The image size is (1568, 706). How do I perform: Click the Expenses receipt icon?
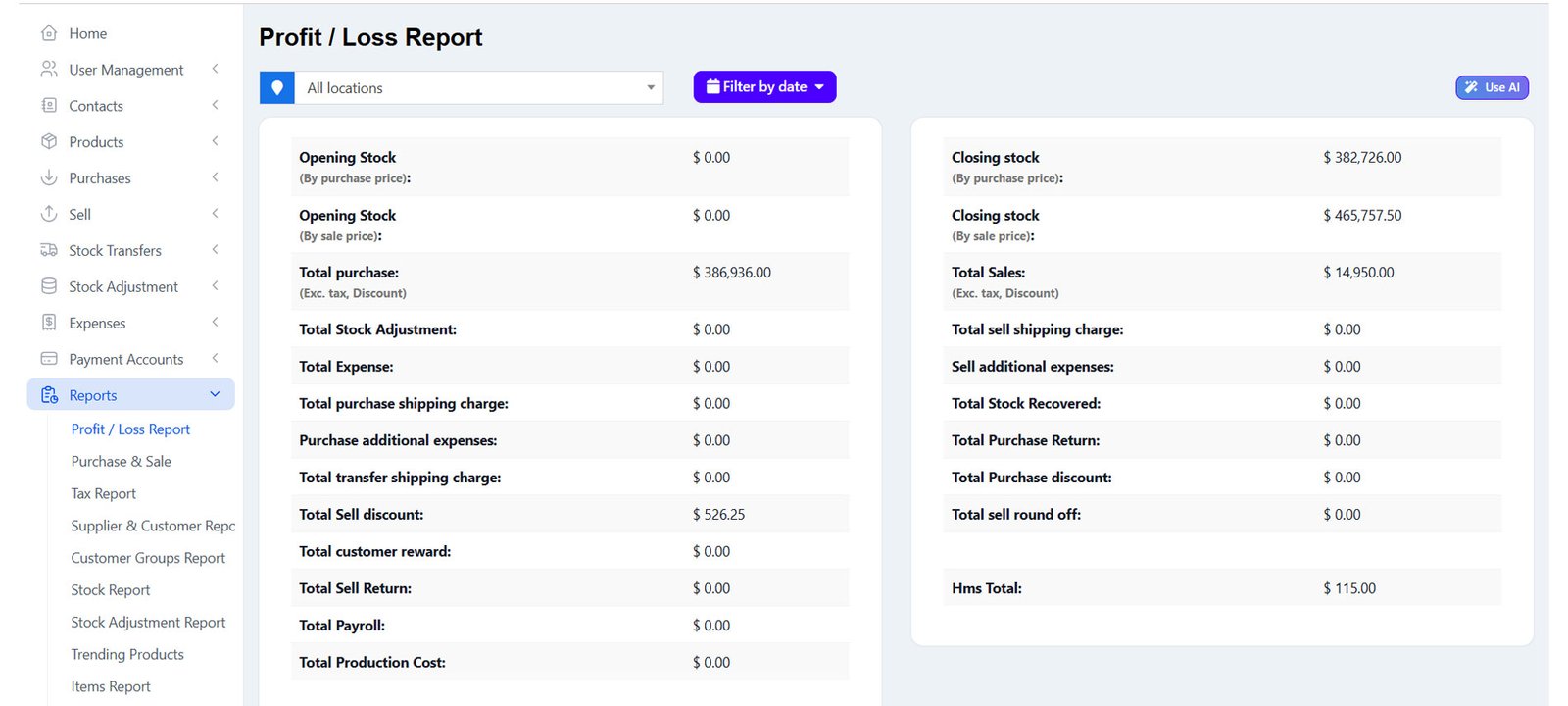49,324
